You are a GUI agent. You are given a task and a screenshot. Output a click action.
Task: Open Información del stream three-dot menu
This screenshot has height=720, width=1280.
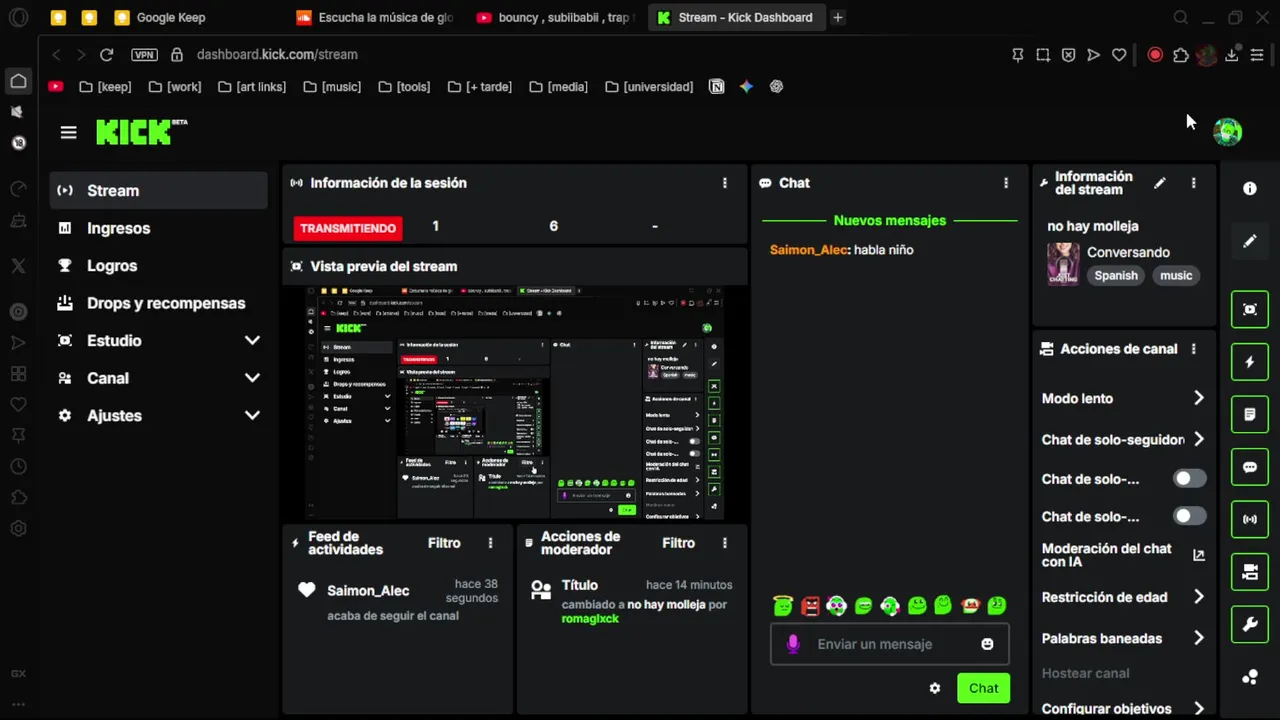pyautogui.click(x=1193, y=183)
